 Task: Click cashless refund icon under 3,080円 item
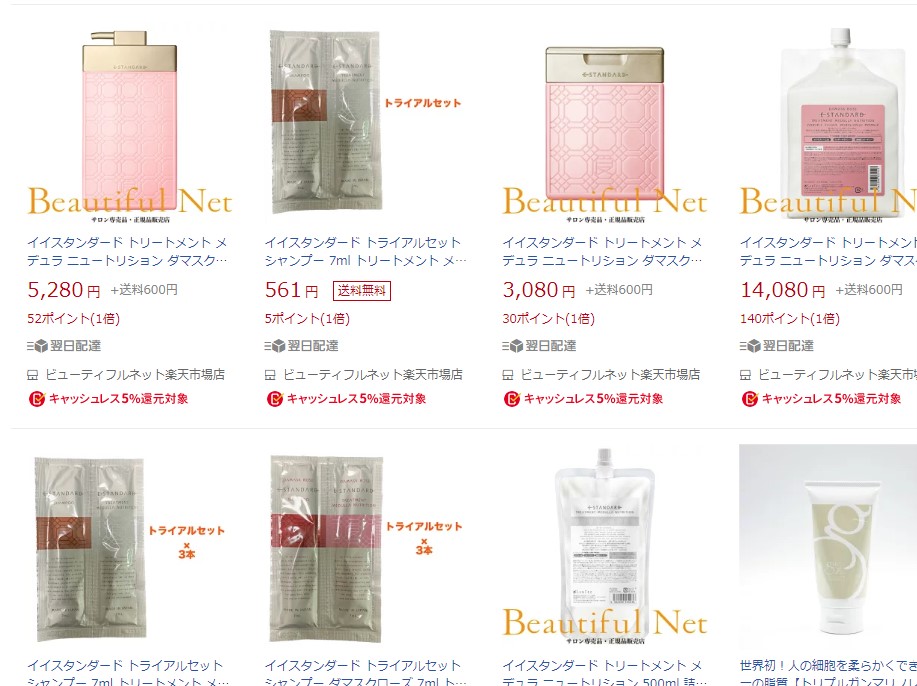click(512, 399)
